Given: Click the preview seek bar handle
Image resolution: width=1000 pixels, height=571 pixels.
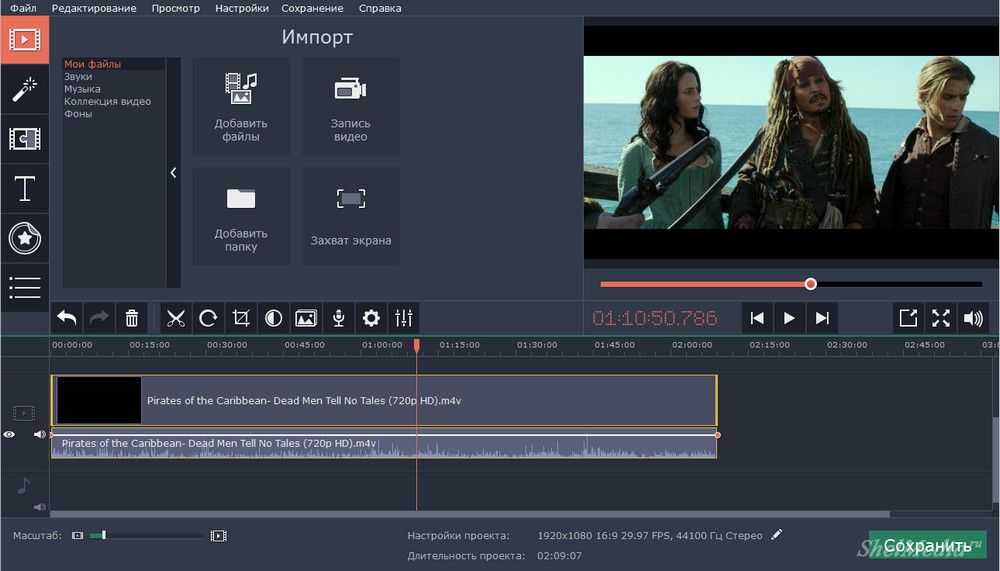Looking at the screenshot, I should [811, 284].
